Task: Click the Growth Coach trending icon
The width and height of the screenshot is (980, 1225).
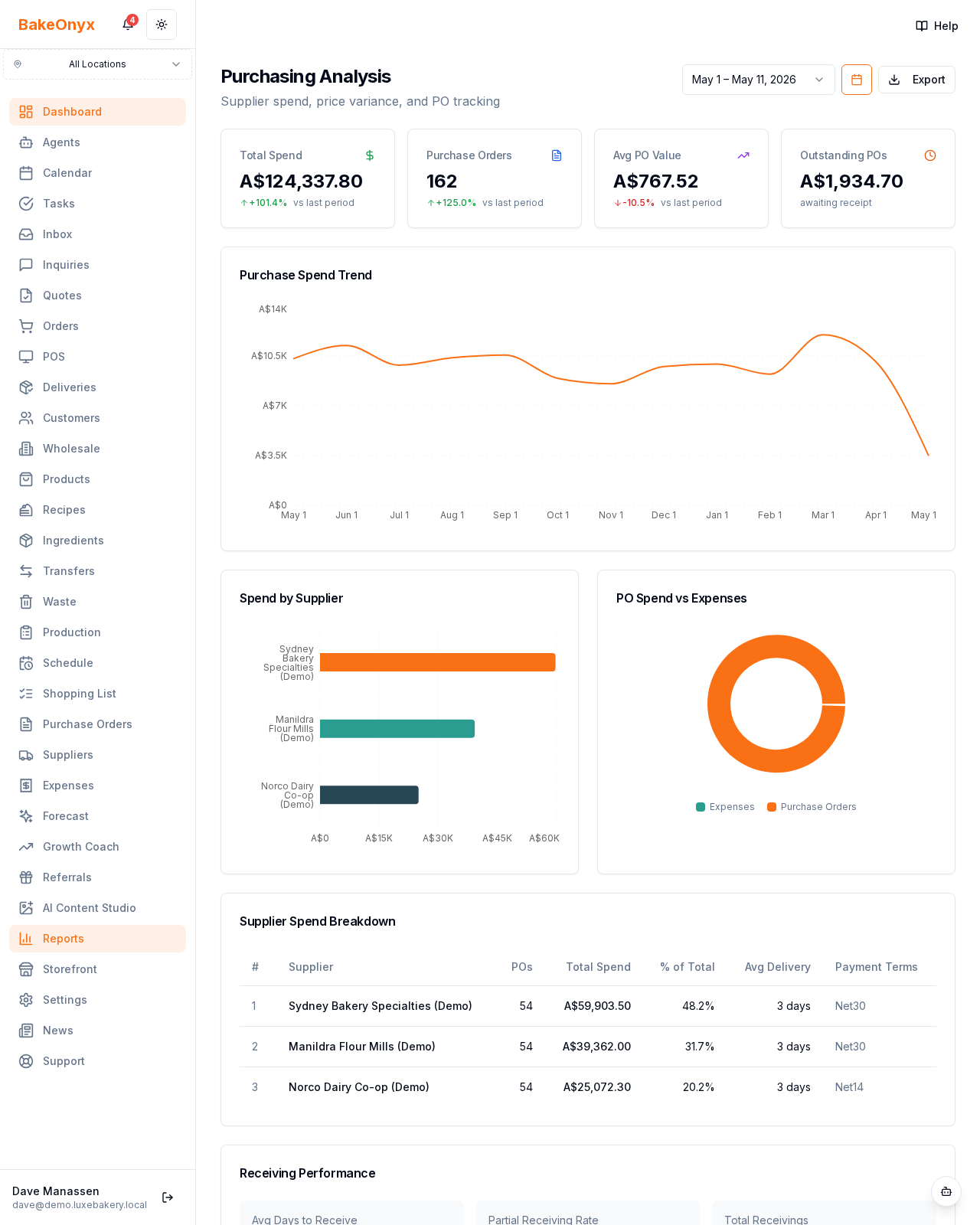Action: tap(26, 847)
